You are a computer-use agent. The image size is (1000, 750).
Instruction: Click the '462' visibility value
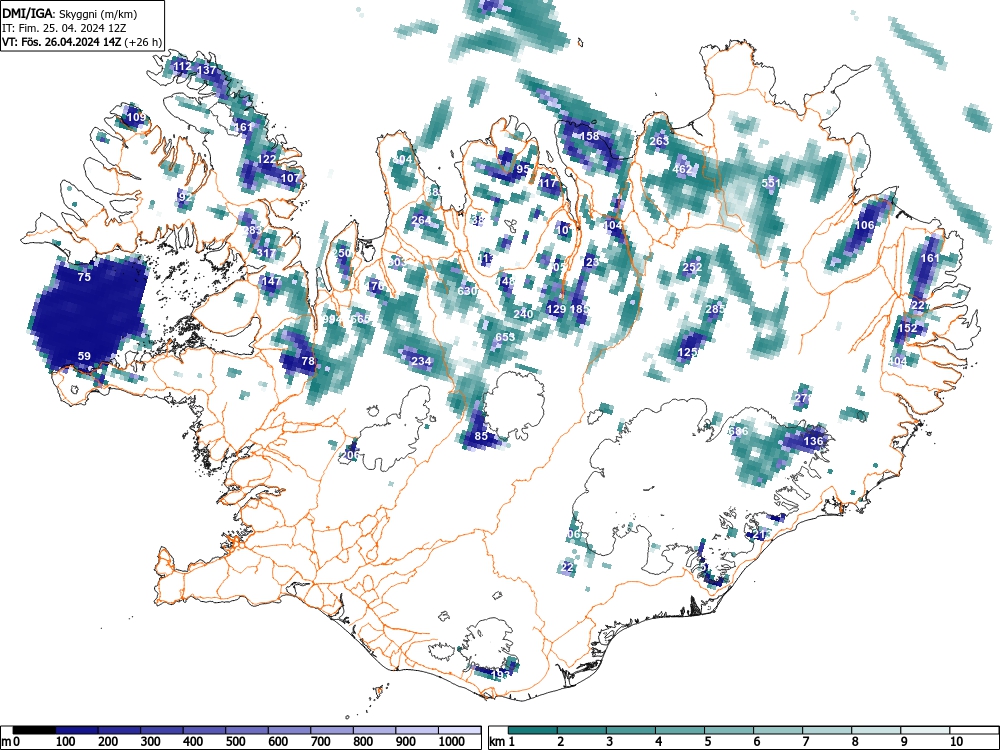click(x=683, y=169)
